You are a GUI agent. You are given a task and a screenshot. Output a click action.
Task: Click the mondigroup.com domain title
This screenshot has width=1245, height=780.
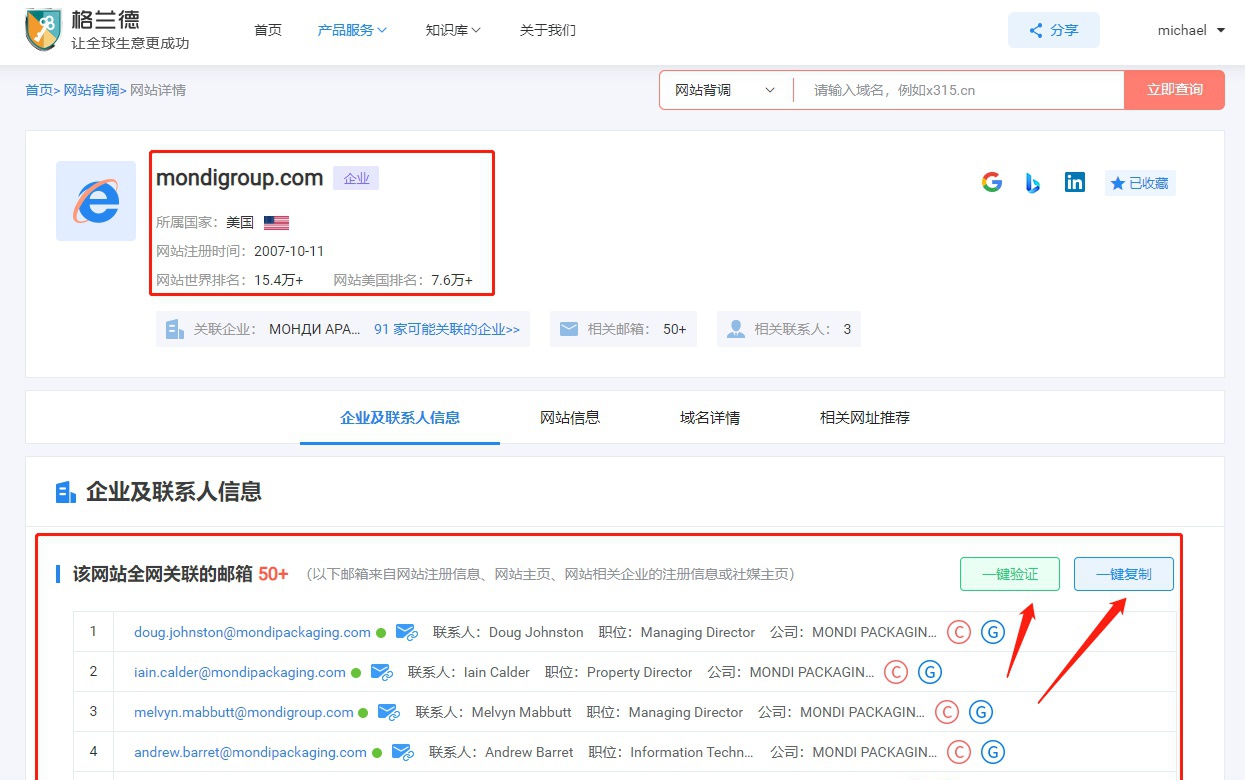tap(240, 178)
